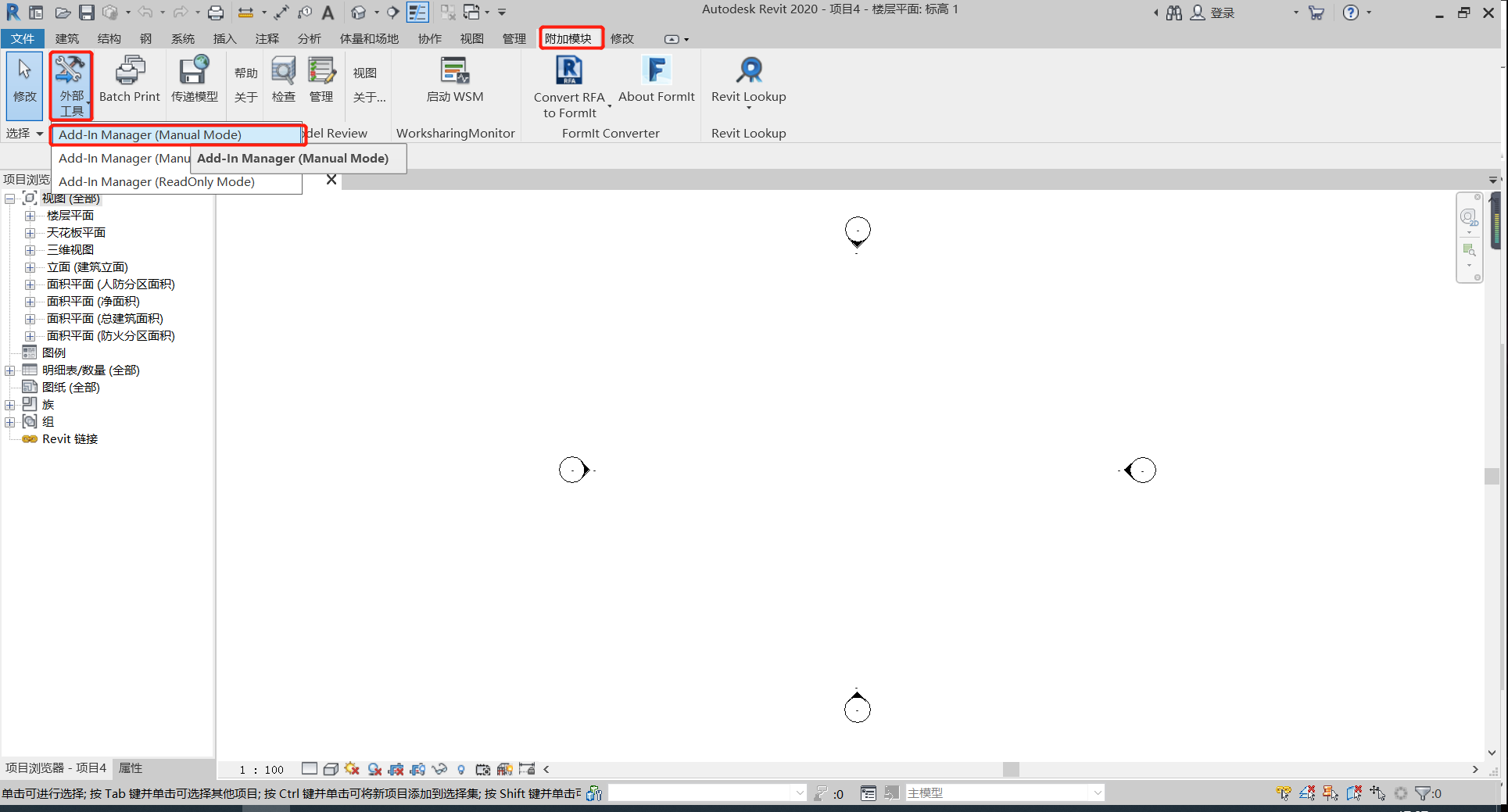
Task: Choose highlighted Add-In Manager (Manual Mode) entry
Action: (x=177, y=134)
